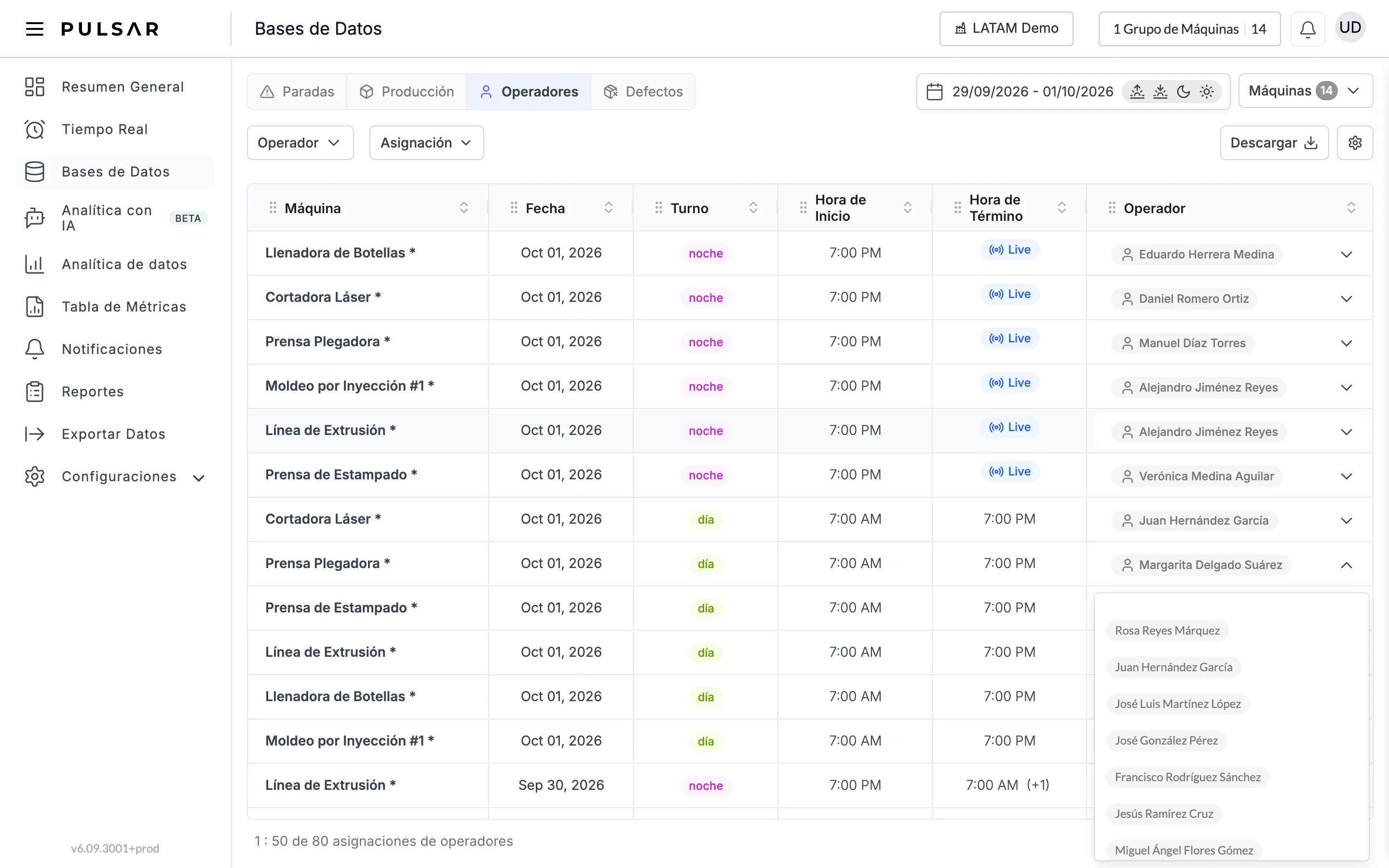Expand operator dropdown for Eduardo Herrera Medina
This screenshot has width=1389, height=868.
tap(1346, 254)
